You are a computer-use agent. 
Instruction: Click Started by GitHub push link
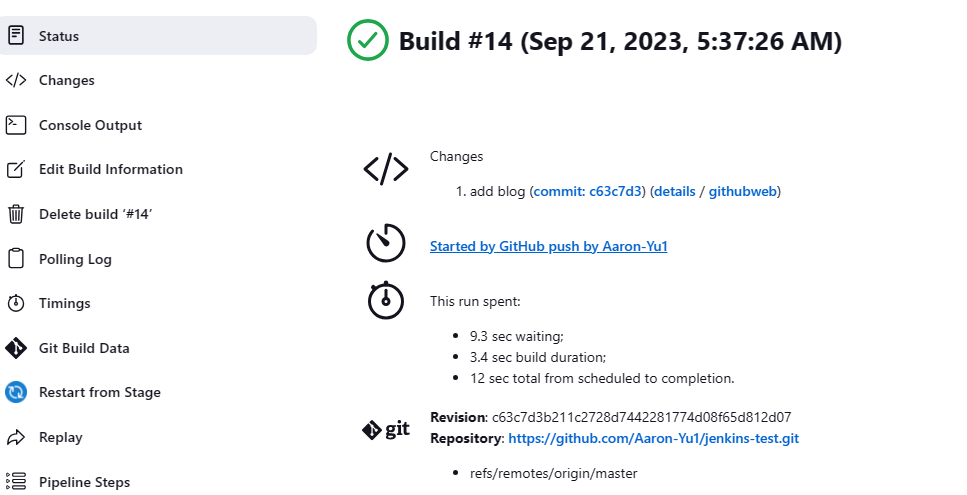pos(548,246)
